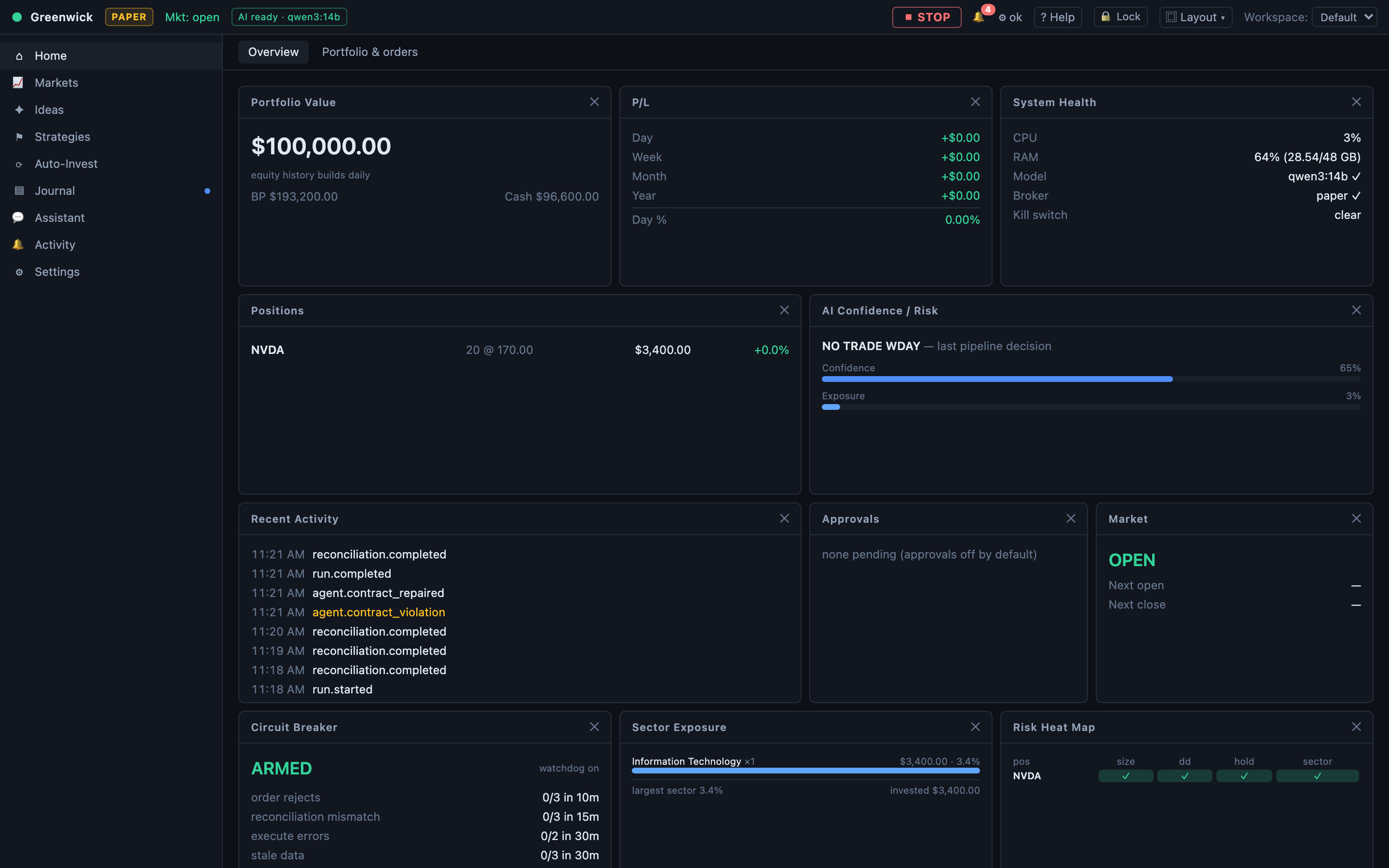
Task: Close the Market widget
Action: click(1356, 518)
